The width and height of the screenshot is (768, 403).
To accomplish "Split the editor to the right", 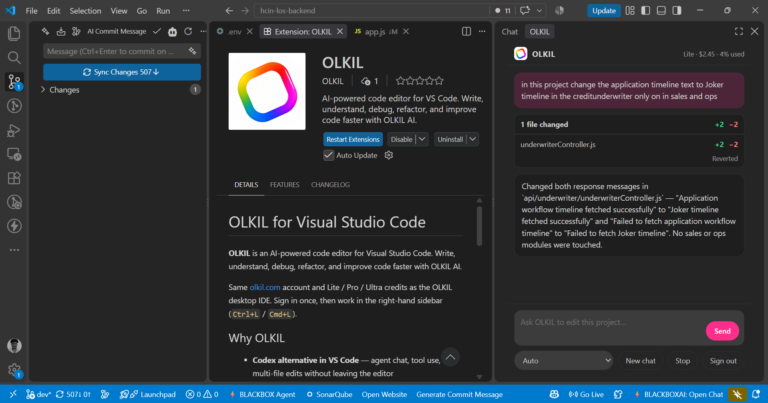I will pyautogui.click(x=466, y=31).
